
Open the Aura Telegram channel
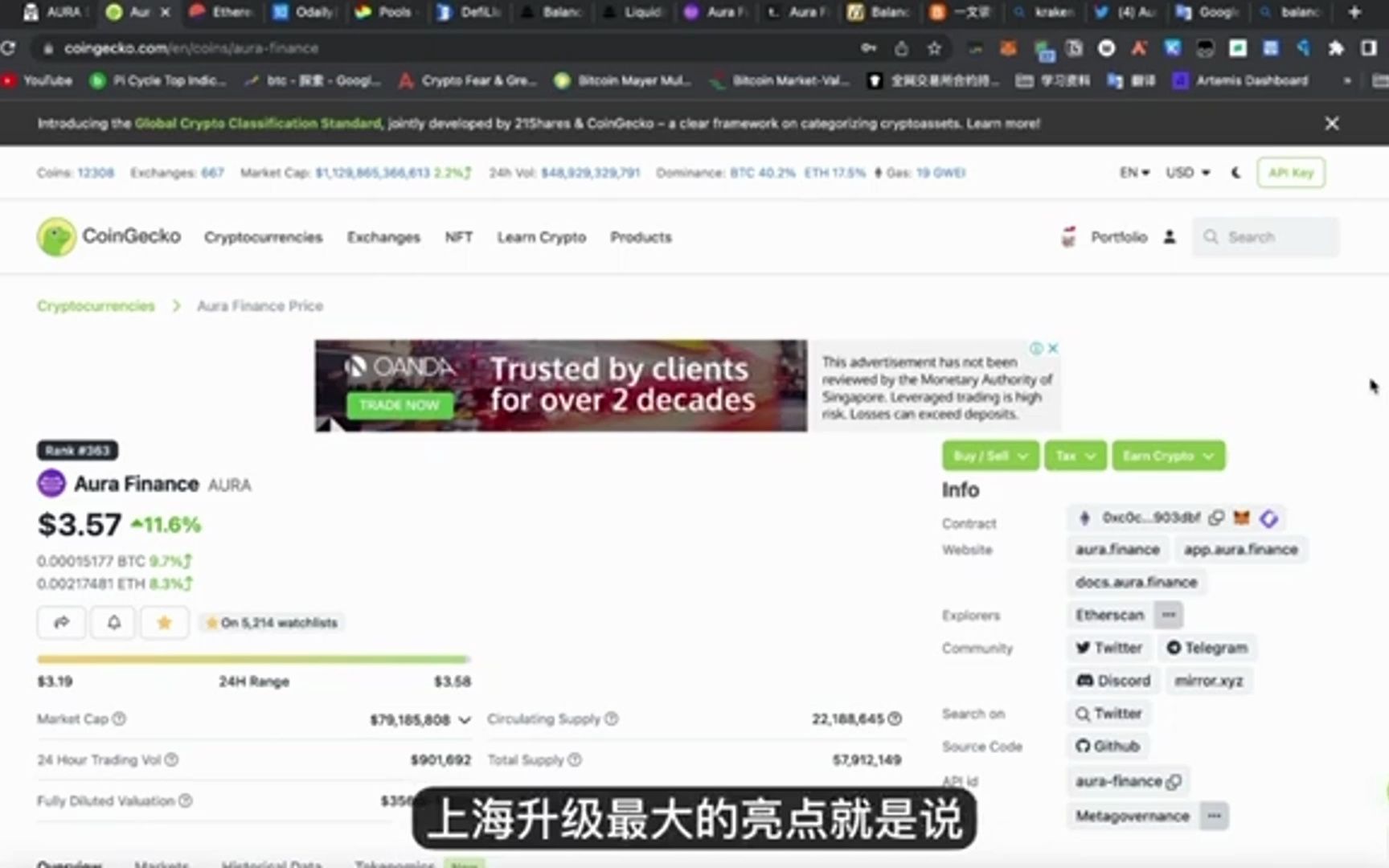pyautogui.click(x=1207, y=648)
